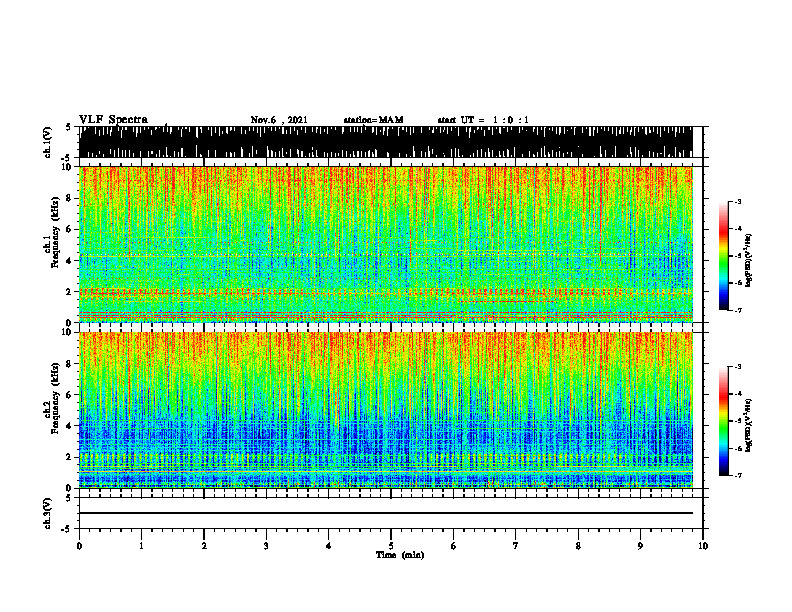Click time axis tick label "2"
Viewport: 792px width, 612px height.
tap(204, 546)
